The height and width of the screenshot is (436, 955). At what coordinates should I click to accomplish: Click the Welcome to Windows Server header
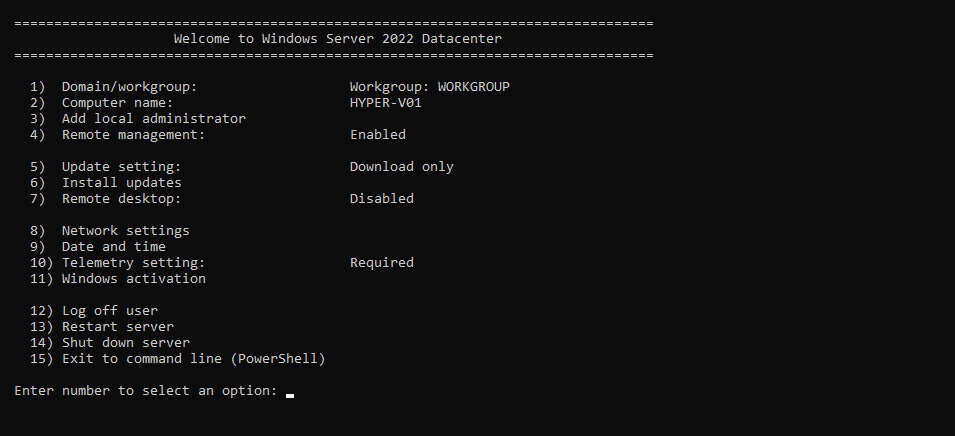(337, 39)
